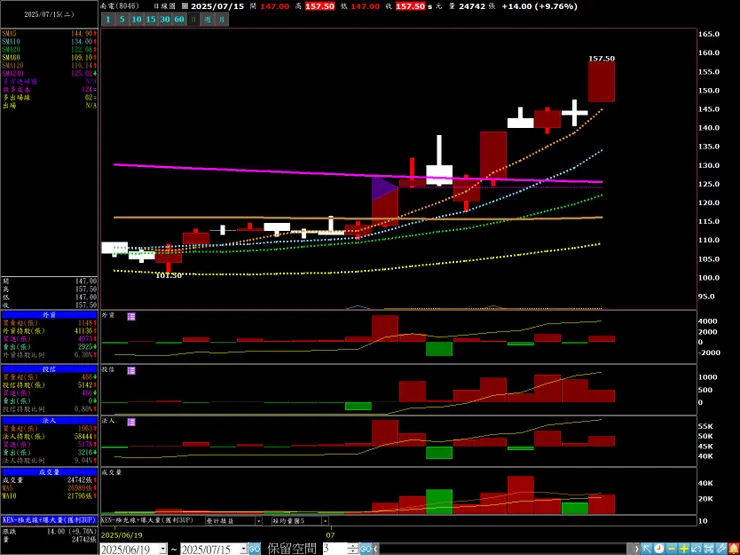Click the undo arrow icon
This screenshot has width=740, height=555.
pos(696,549)
